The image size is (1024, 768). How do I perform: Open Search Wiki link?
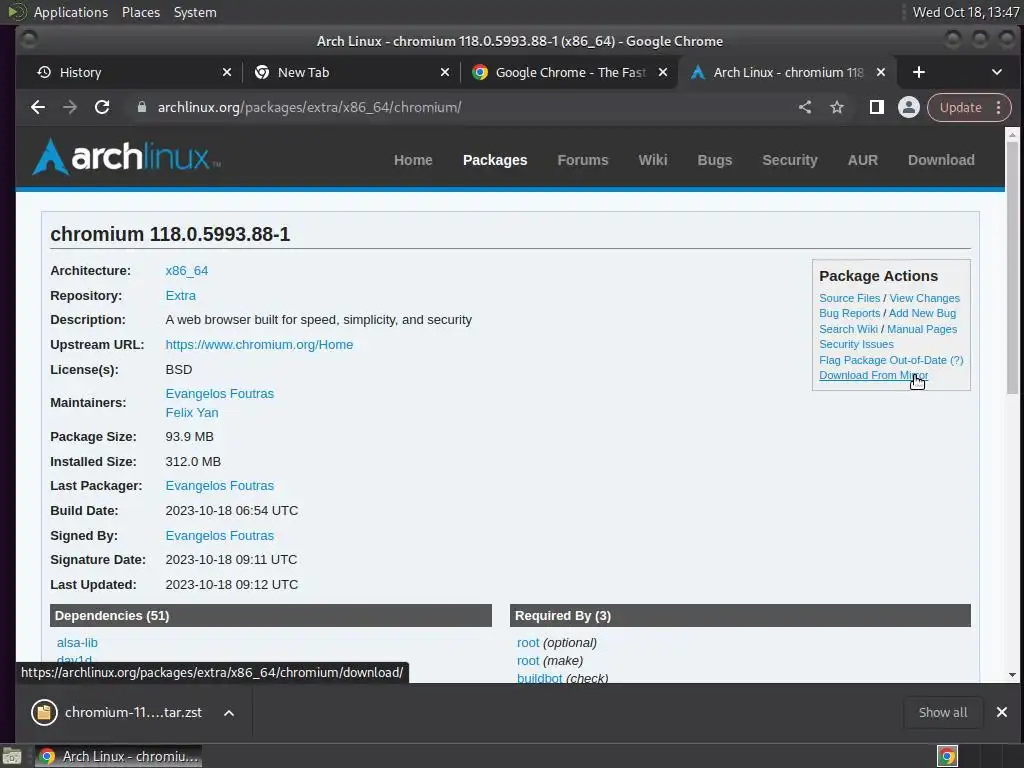click(848, 329)
